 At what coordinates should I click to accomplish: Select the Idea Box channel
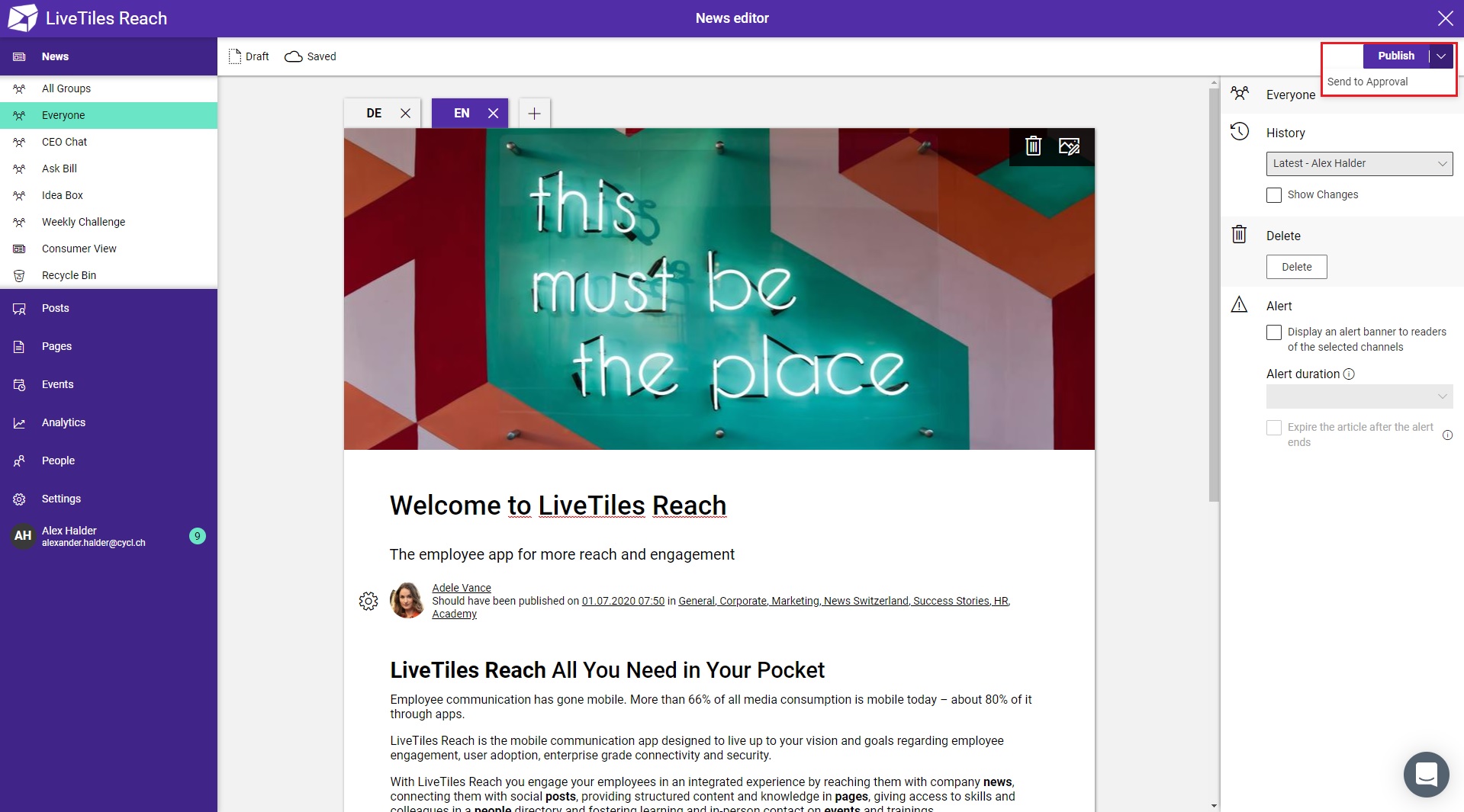pyautogui.click(x=108, y=195)
